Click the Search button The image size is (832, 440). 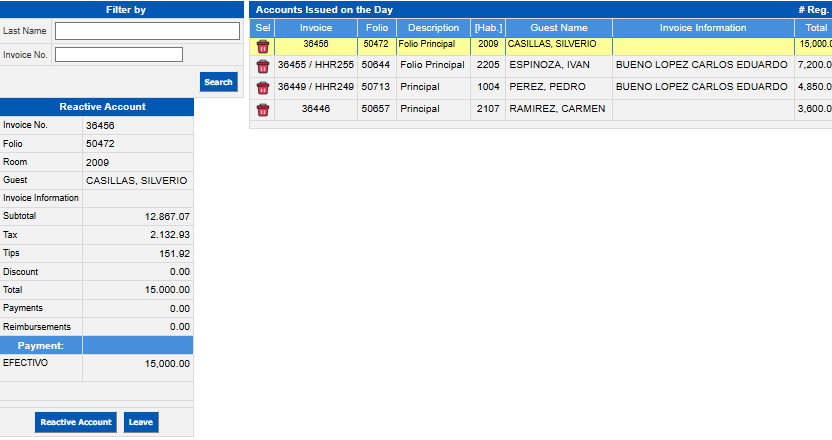coord(218,82)
